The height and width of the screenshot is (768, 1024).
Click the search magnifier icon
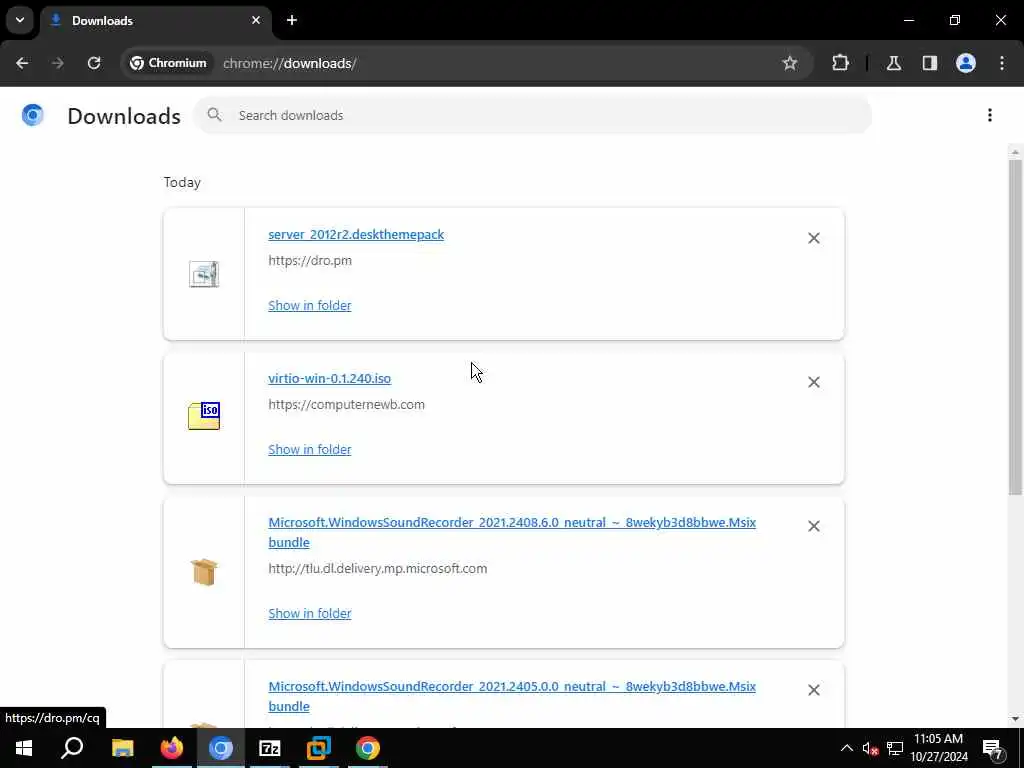coord(214,115)
